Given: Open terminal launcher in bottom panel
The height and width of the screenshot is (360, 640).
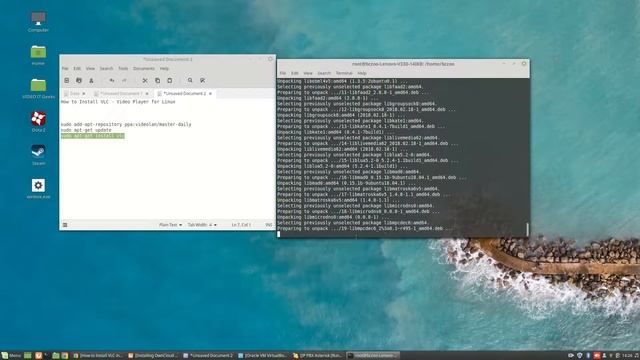Looking at the screenshot, I should (46, 356).
